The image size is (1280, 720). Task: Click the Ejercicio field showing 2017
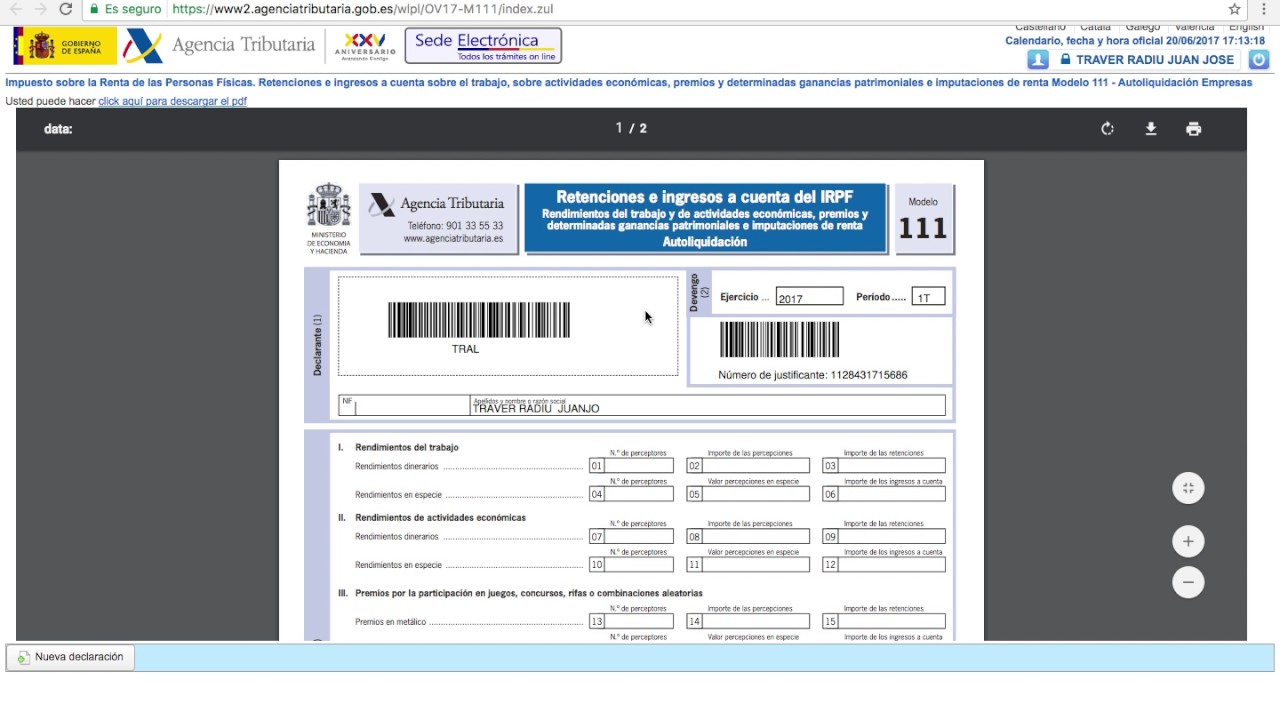809,297
